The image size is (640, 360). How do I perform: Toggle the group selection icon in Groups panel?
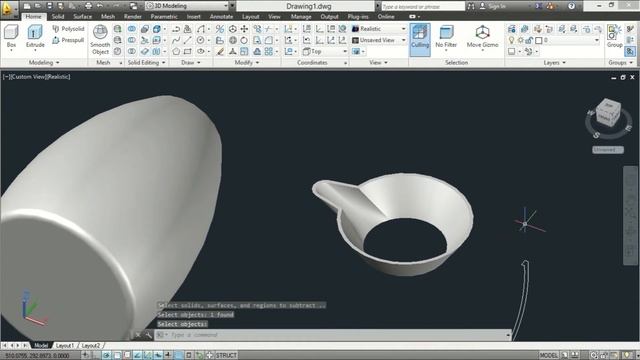coord(630,51)
